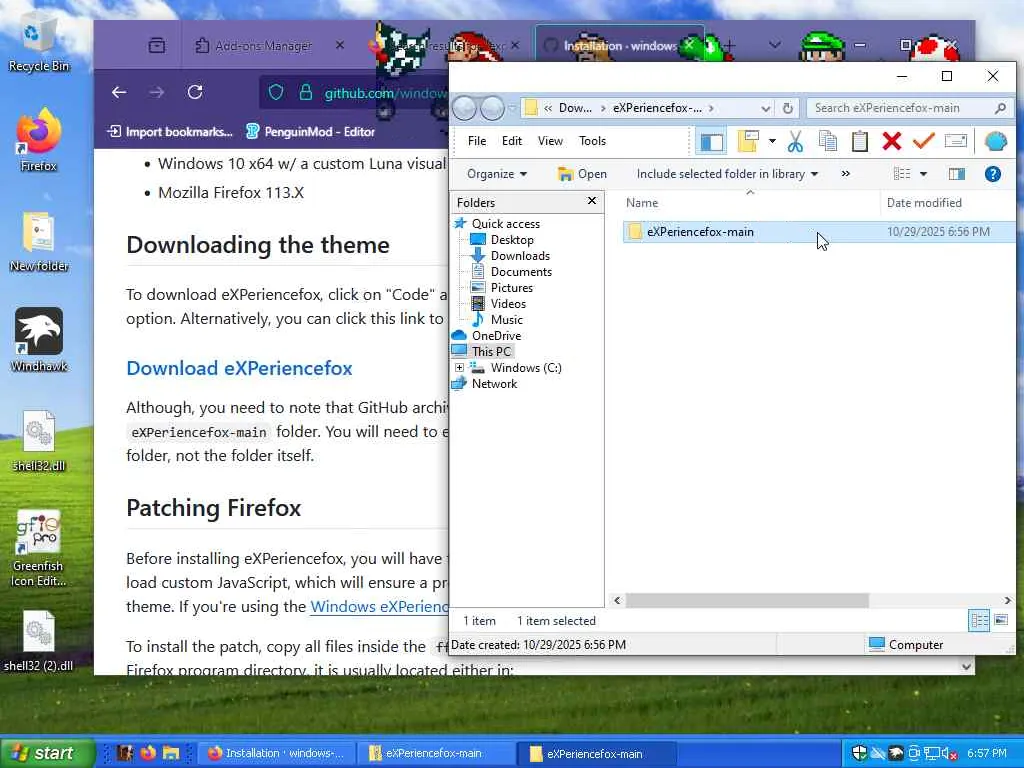Screen dimensions: 1024x768
Task: Launch Firefox from quick launch bar
Action: (148, 753)
